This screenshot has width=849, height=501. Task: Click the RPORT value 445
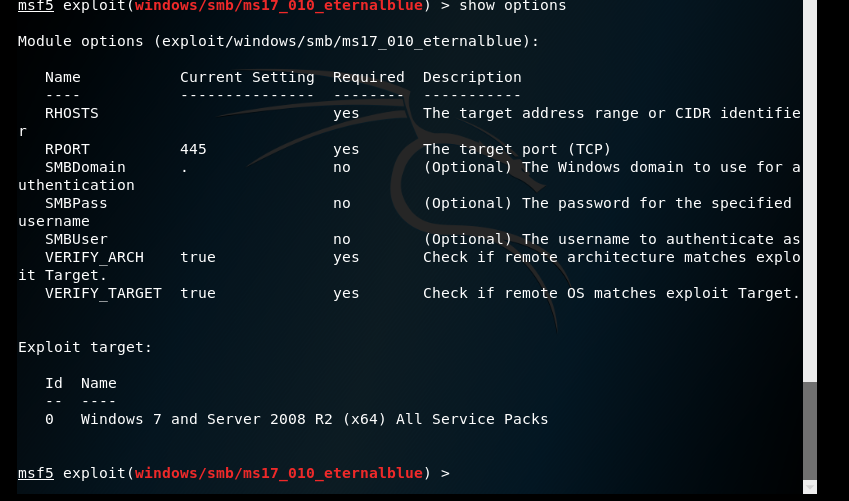click(x=193, y=149)
